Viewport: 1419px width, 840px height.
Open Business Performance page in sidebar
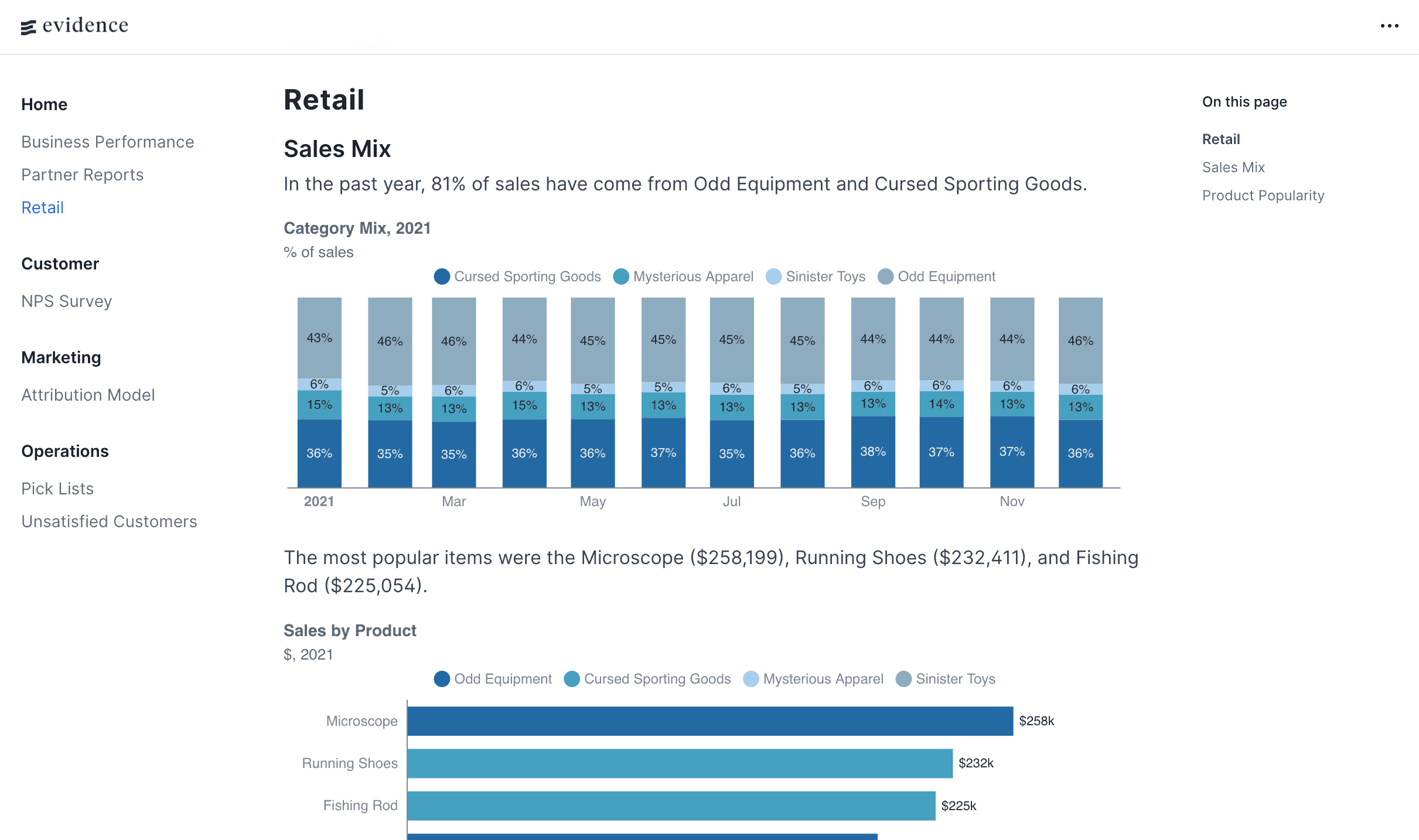click(108, 142)
